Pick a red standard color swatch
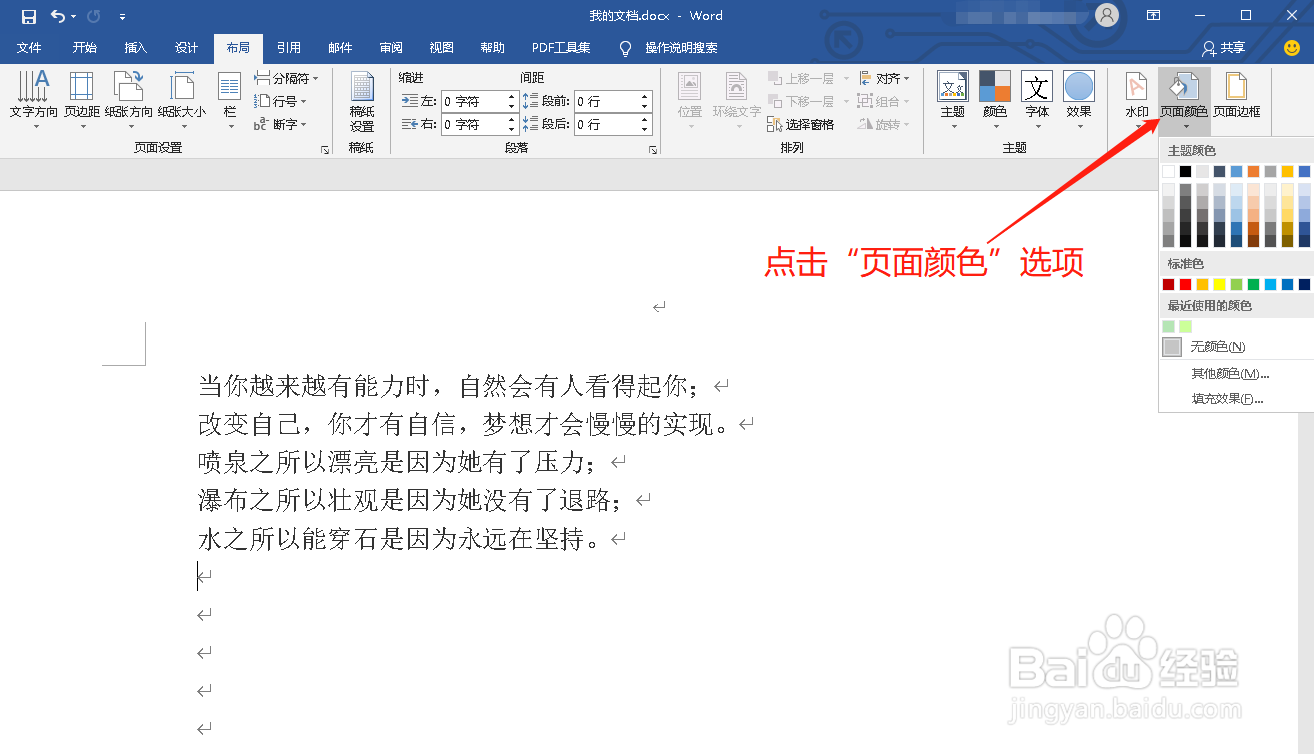 point(1184,283)
